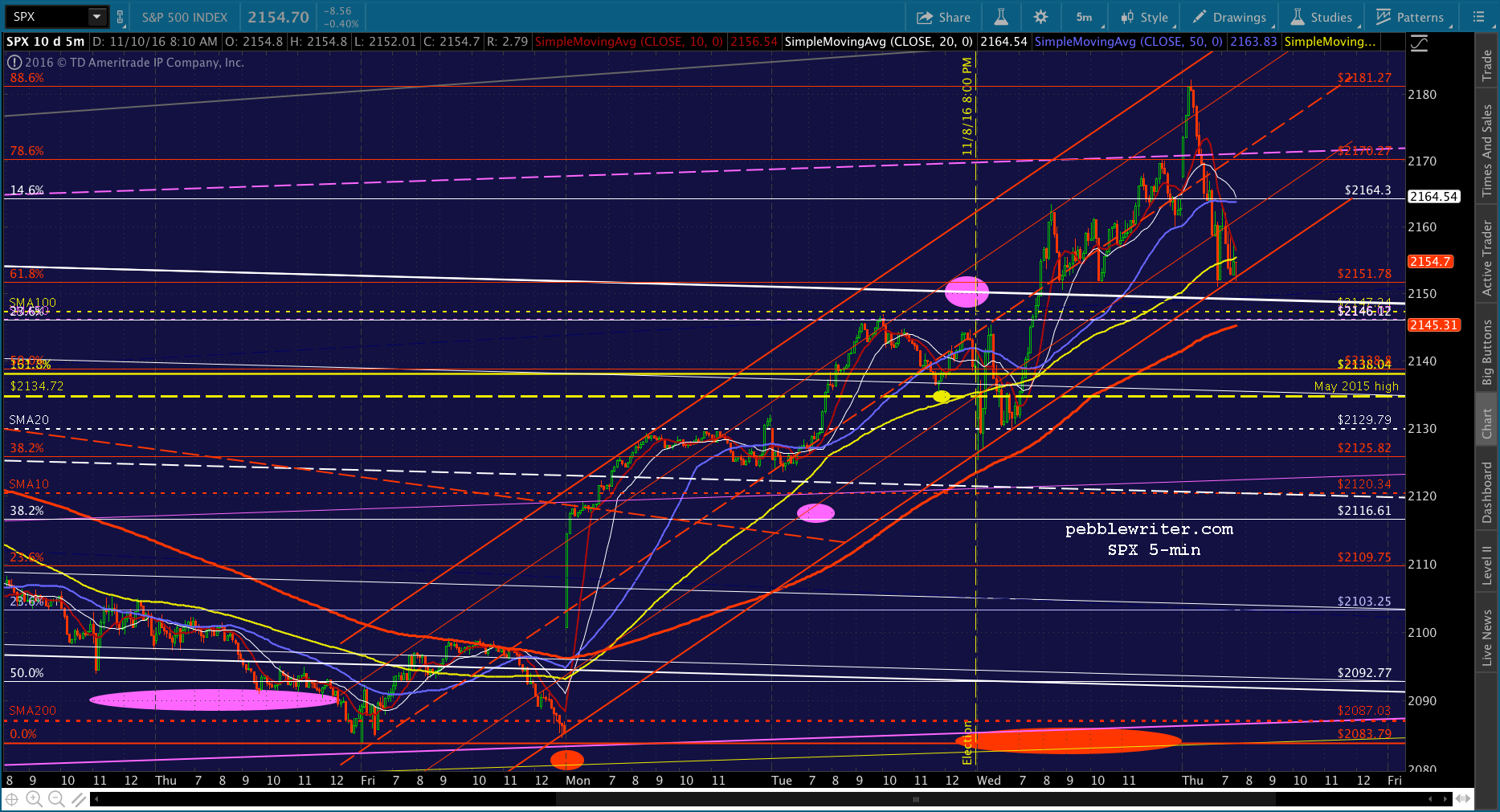
Task: Open the thinkScript flask icon
Action: 1001,17
